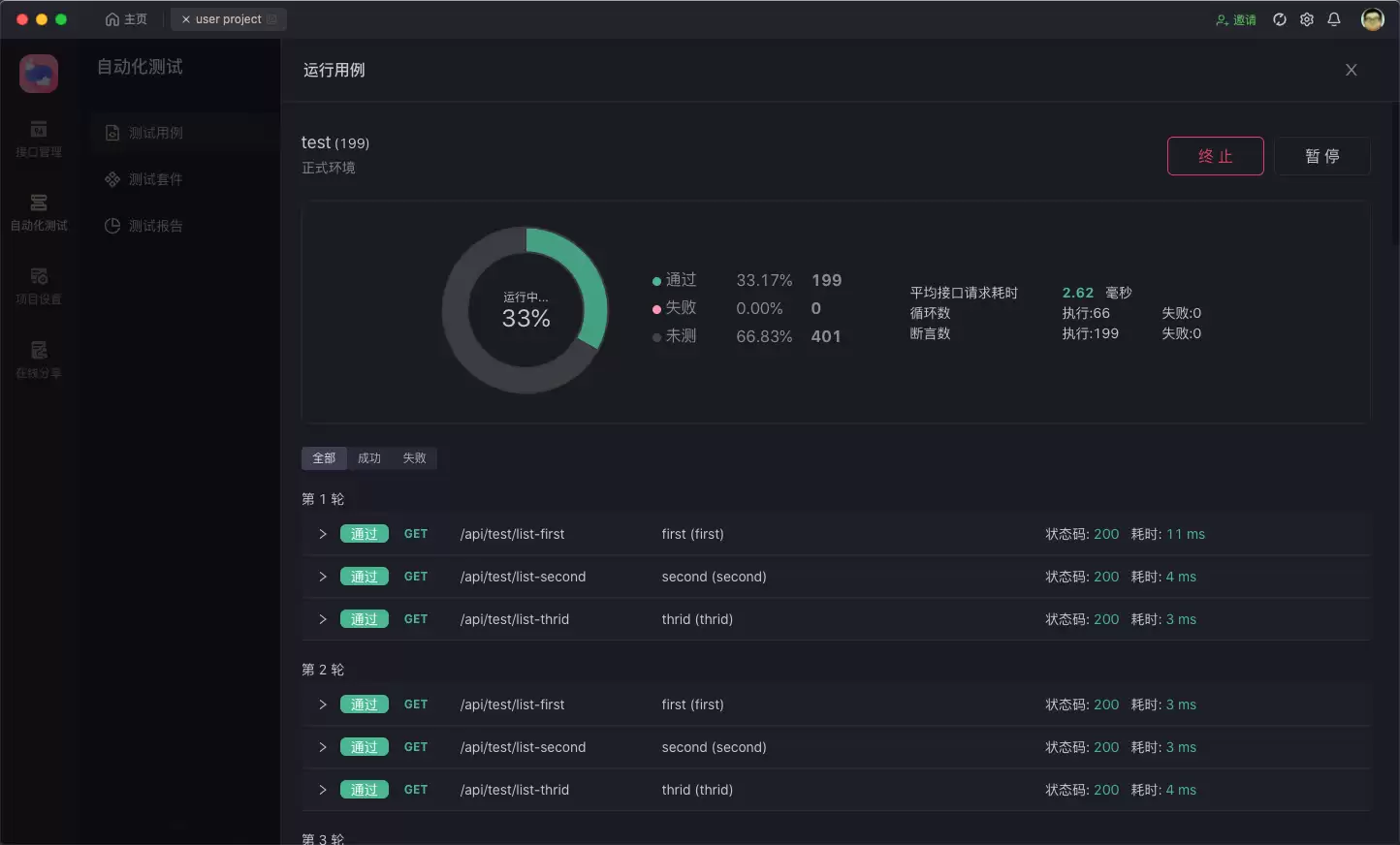Open settings via the gear icon

[x=1307, y=19]
